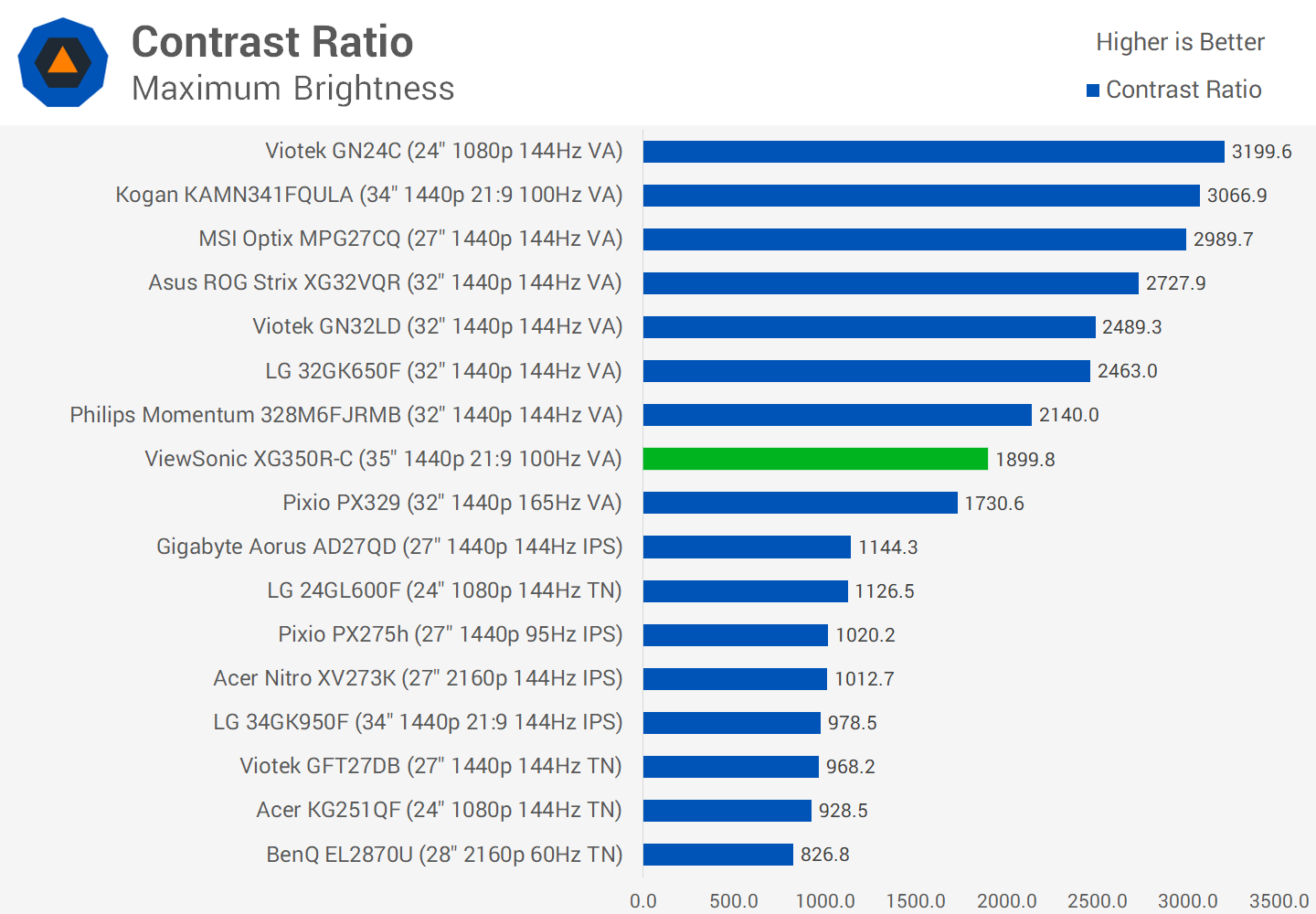The width and height of the screenshot is (1316, 914).
Task: Click the blue Contrast Ratio legend swatch
Action: 1092,90
